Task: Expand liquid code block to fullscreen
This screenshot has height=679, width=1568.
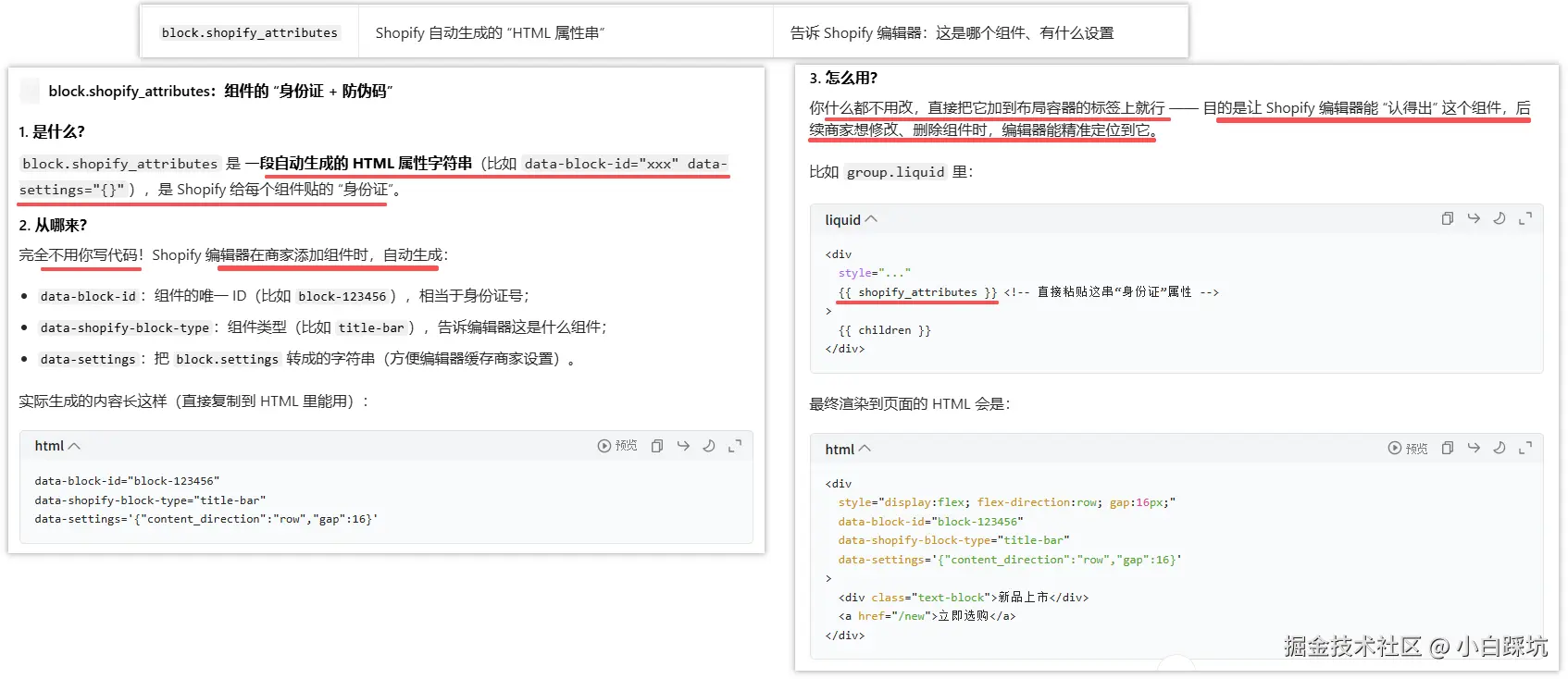Action: (1525, 218)
